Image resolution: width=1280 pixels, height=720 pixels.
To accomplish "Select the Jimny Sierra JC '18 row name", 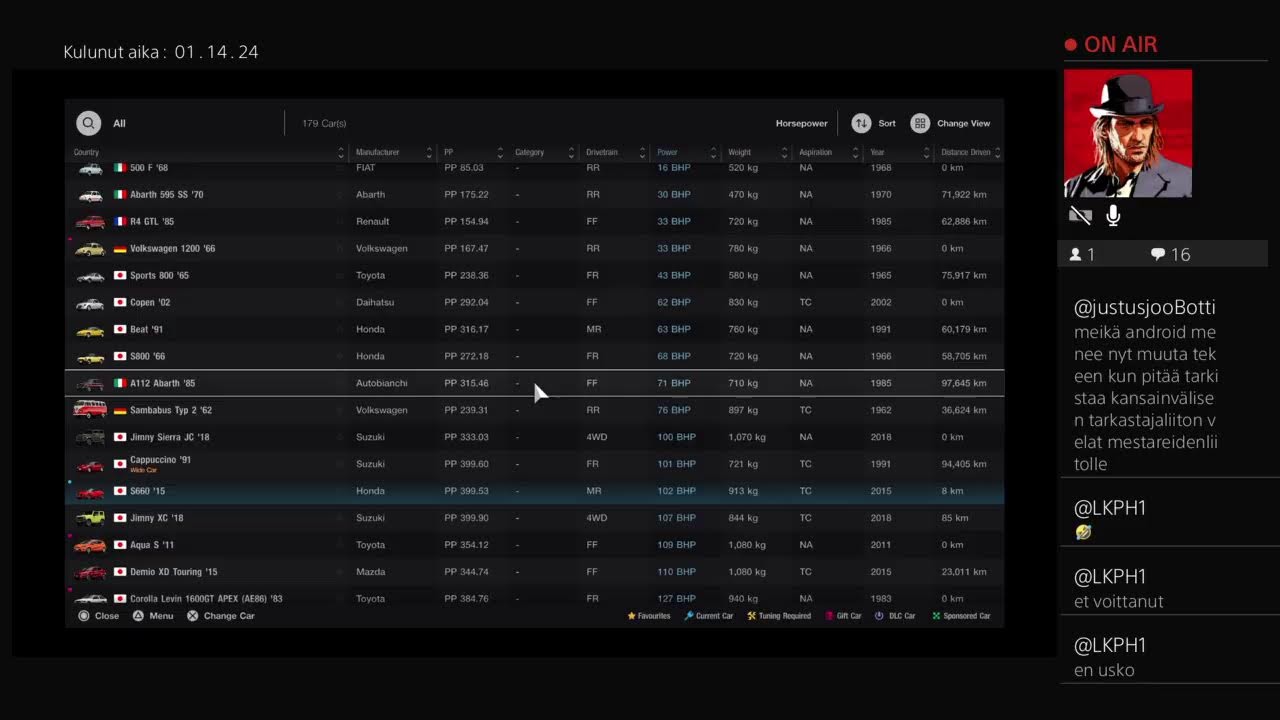I will coord(170,437).
